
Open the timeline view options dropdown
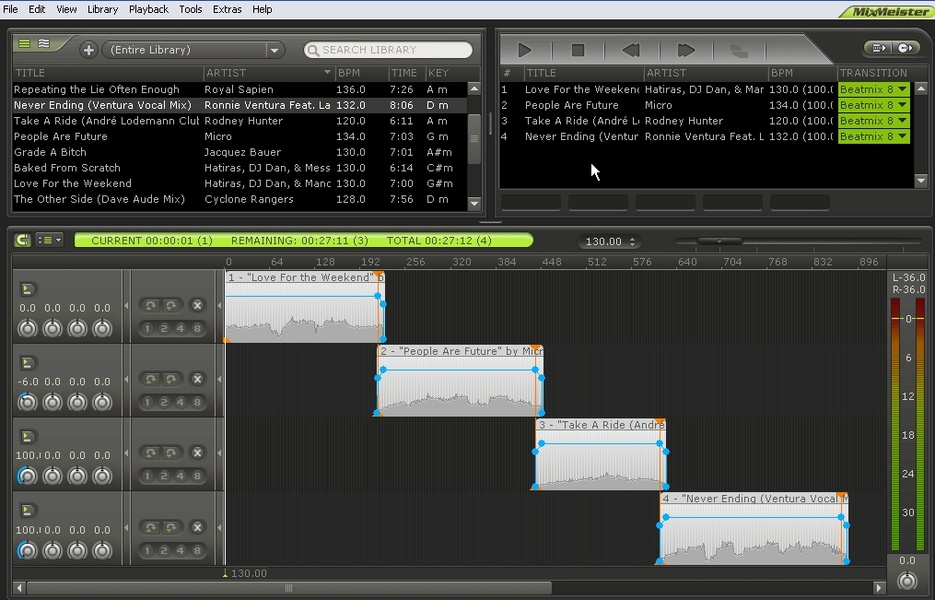(49, 240)
